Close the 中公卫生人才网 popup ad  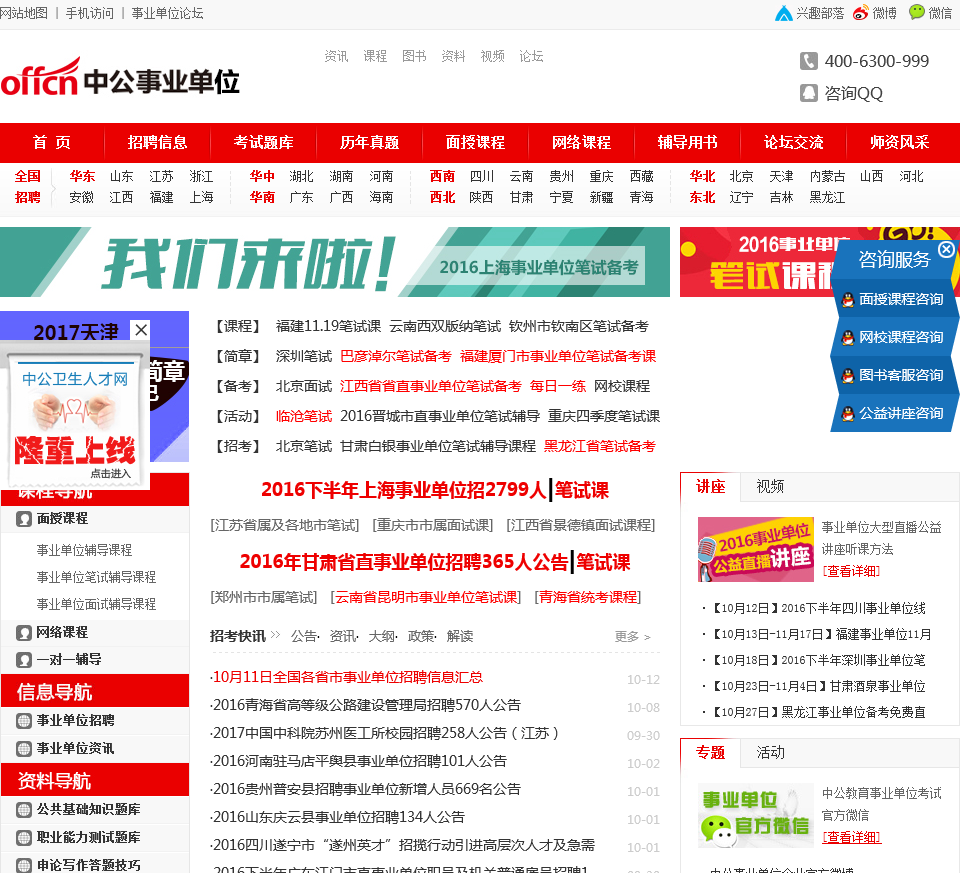[x=141, y=330]
